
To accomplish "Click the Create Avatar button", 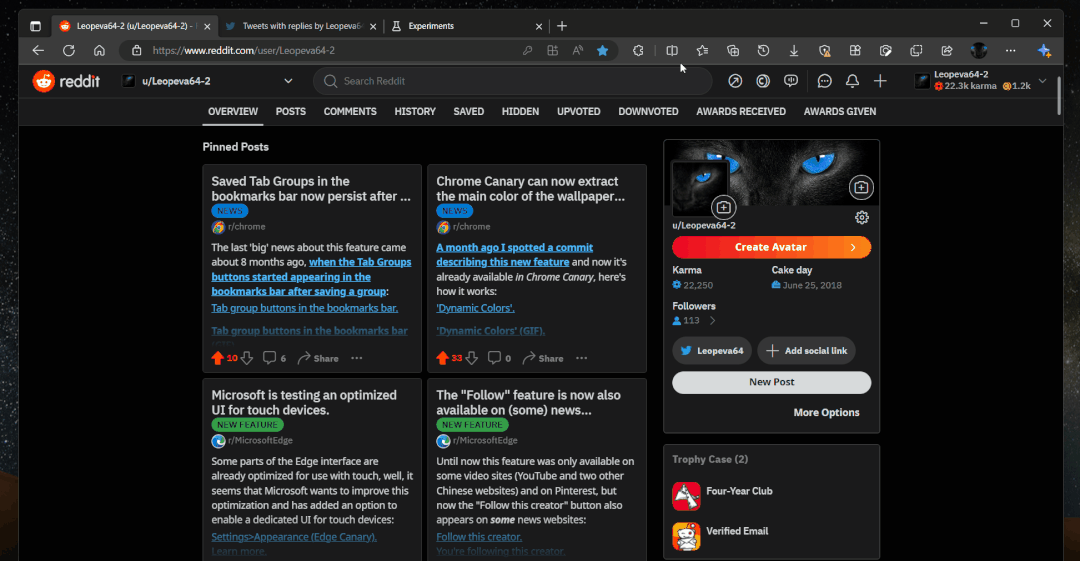I will coord(771,247).
